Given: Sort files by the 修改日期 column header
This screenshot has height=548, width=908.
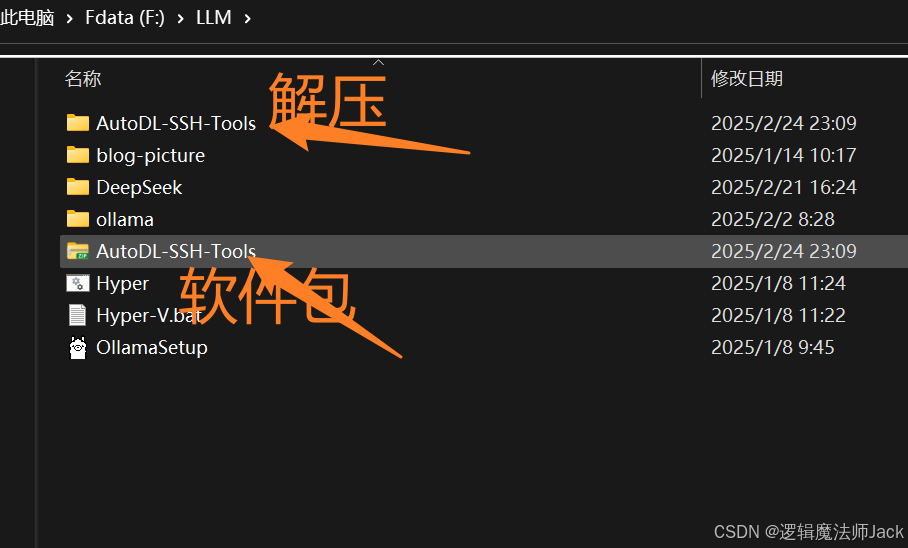Looking at the screenshot, I should pyautogui.click(x=746, y=78).
